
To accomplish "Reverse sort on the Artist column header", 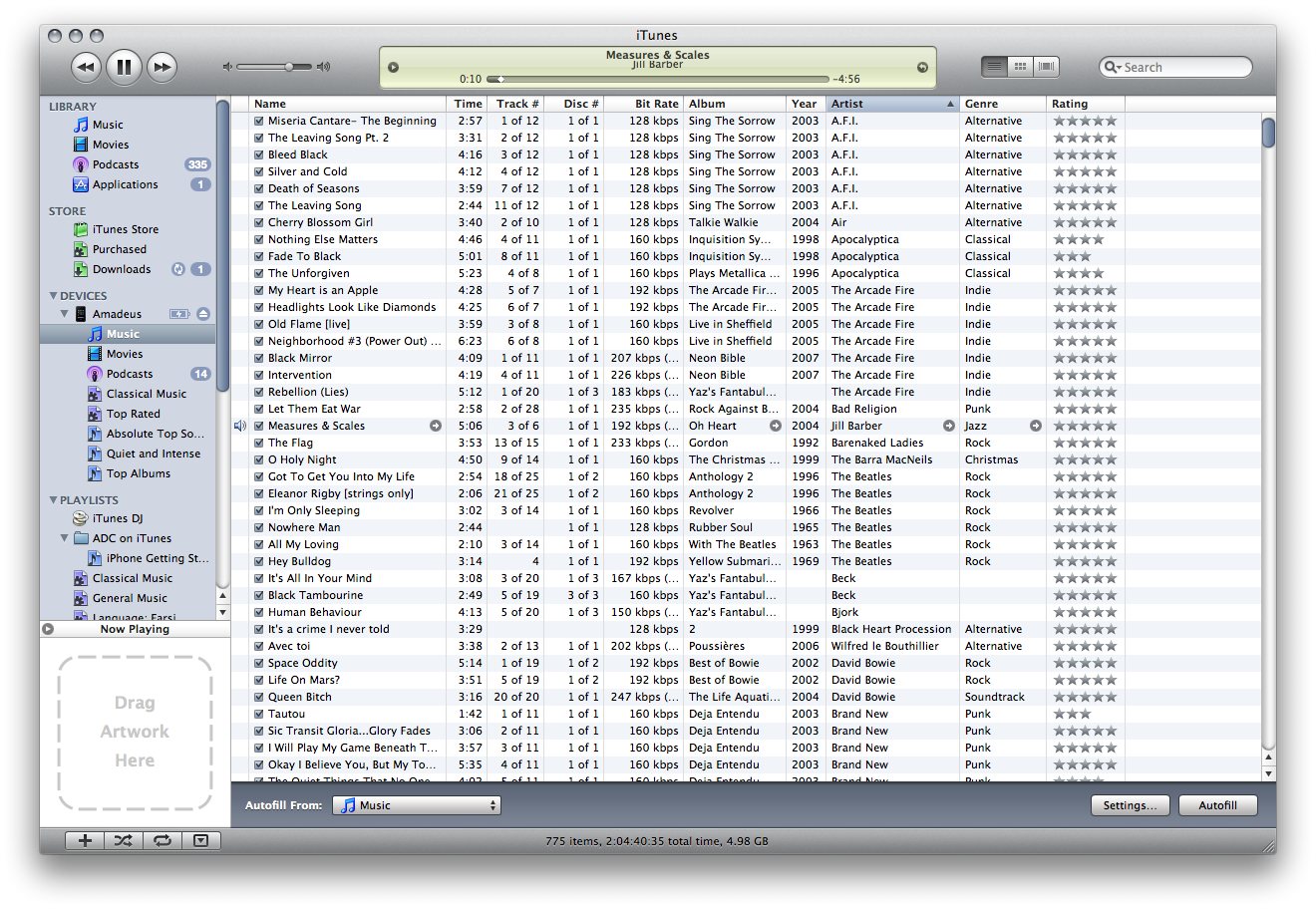I will tap(893, 104).
